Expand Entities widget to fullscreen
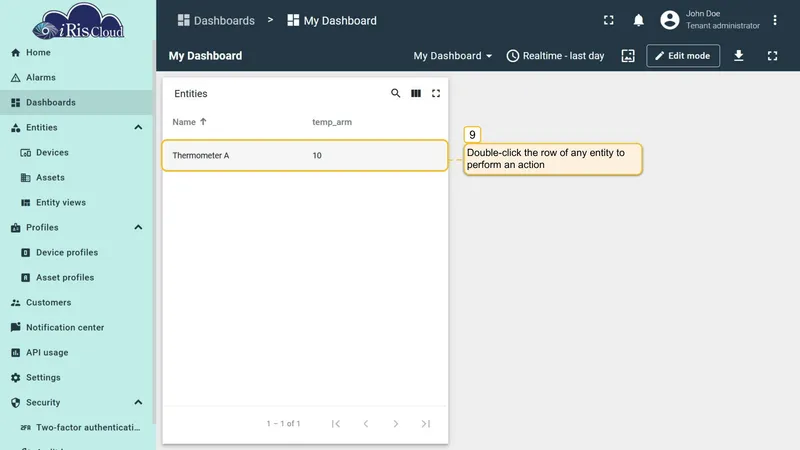Image resolution: width=800 pixels, height=450 pixels. click(436, 93)
